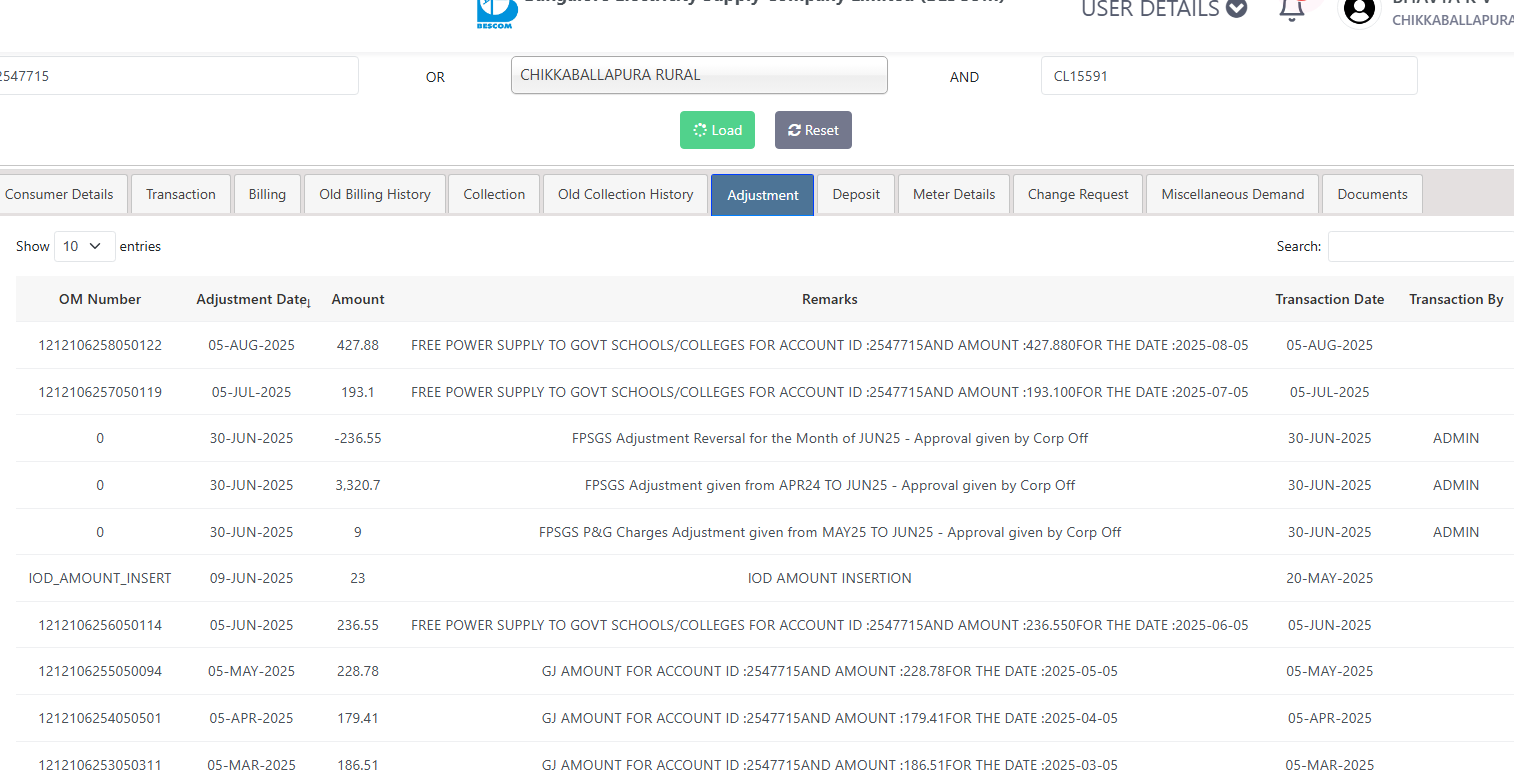Open the Old Billing History tab
The width and height of the screenshot is (1514, 783).
[x=375, y=194]
